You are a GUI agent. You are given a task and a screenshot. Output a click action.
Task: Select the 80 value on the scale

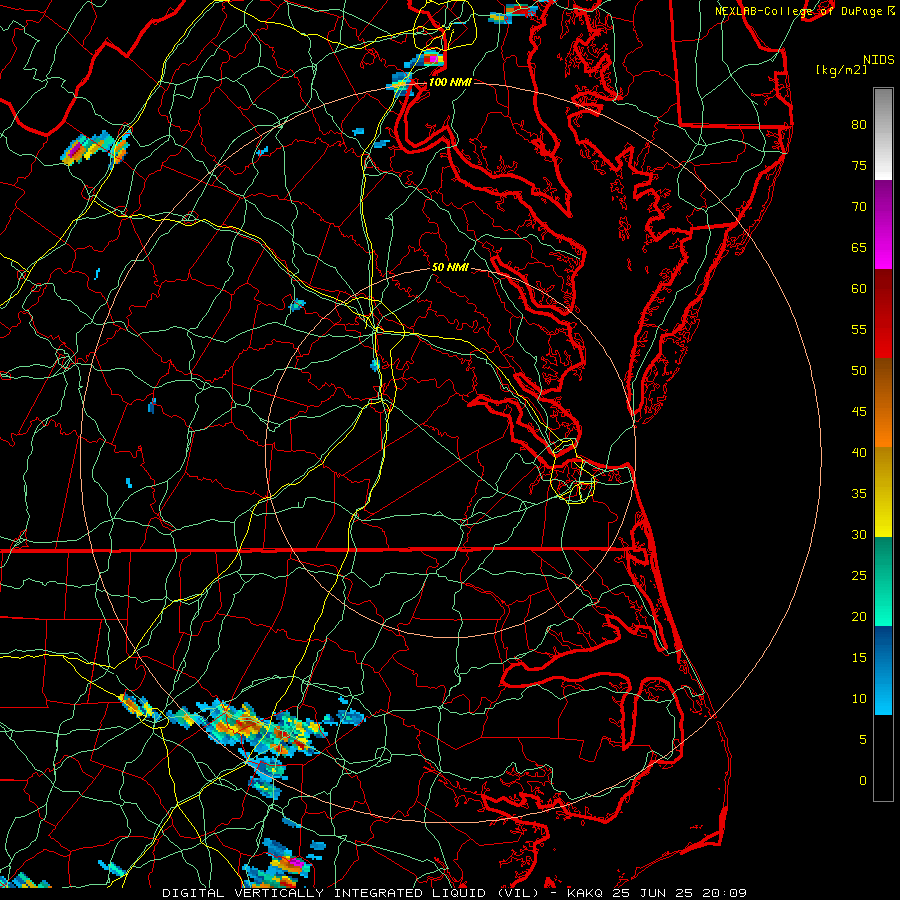click(x=859, y=125)
